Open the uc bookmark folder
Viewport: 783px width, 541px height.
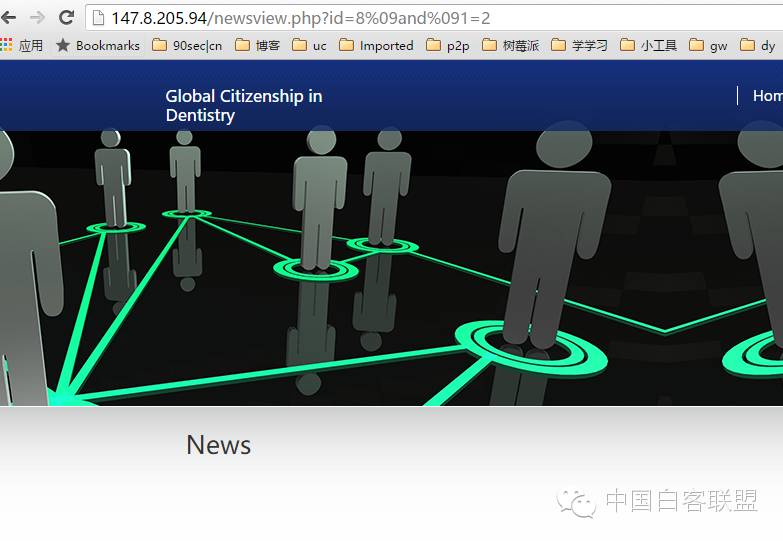point(310,45)
